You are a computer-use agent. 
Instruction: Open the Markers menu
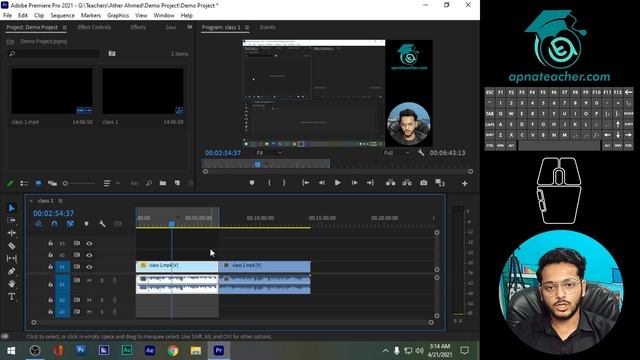coord(91,16)
